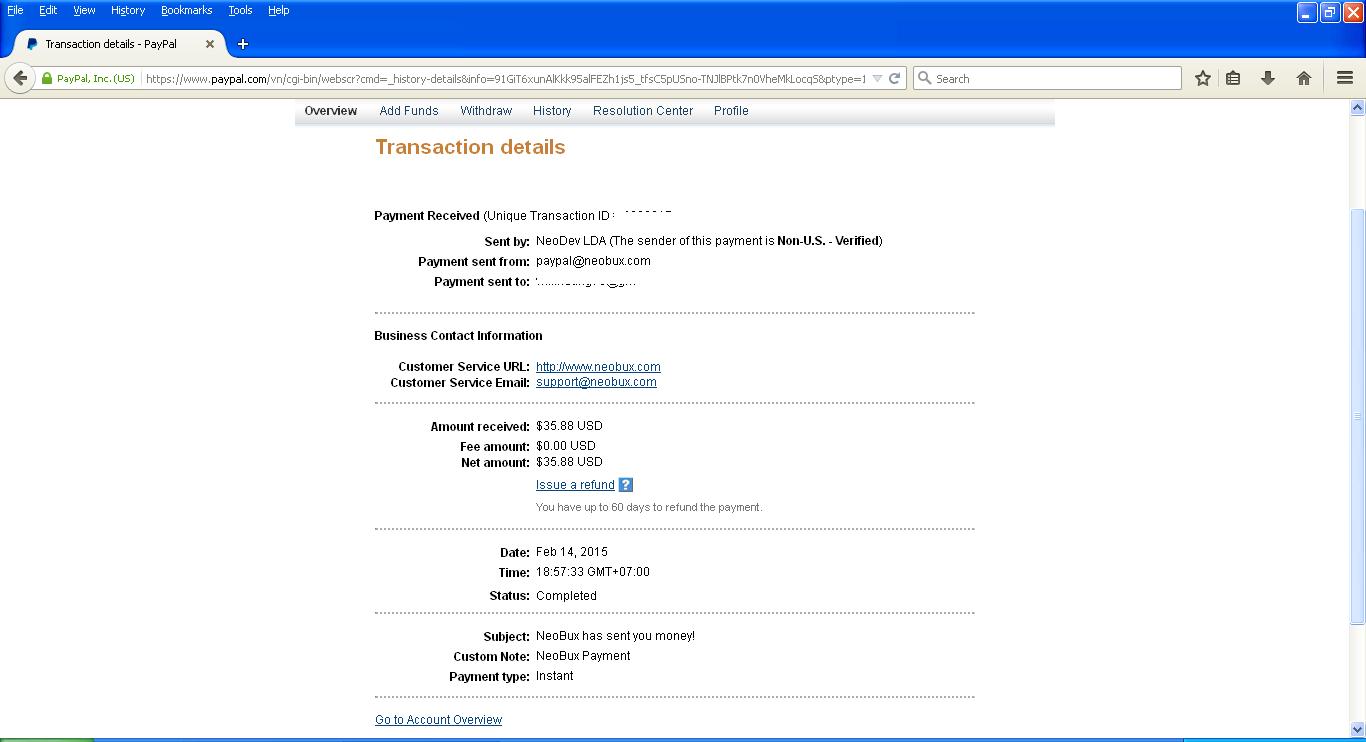Open the URL history dropdown arrow
Screen dimensions: 1366x742
[877, 78]
